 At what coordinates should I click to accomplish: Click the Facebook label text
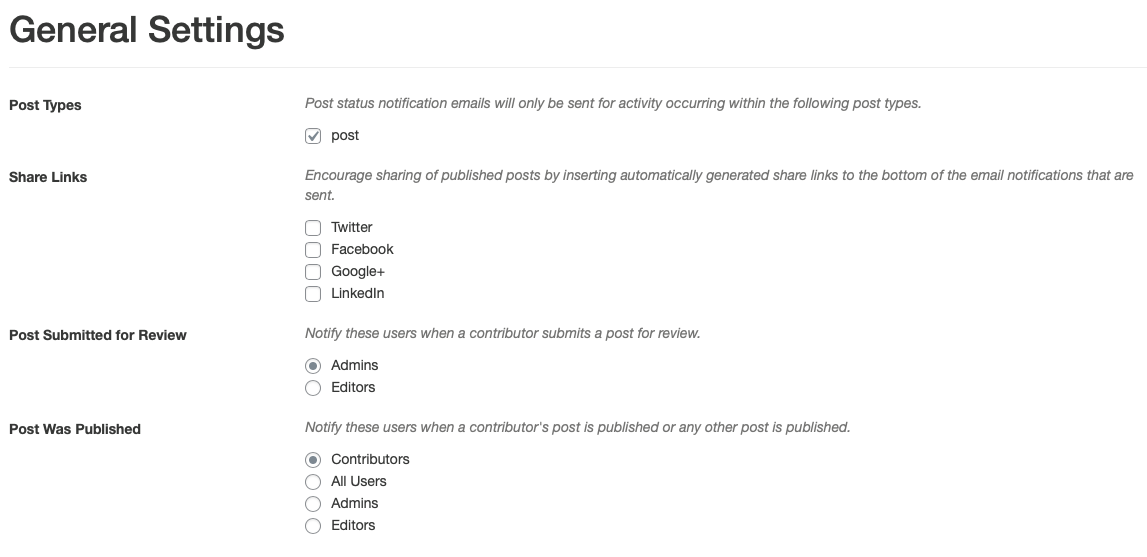pyautogui.click(x=362, y=250)
